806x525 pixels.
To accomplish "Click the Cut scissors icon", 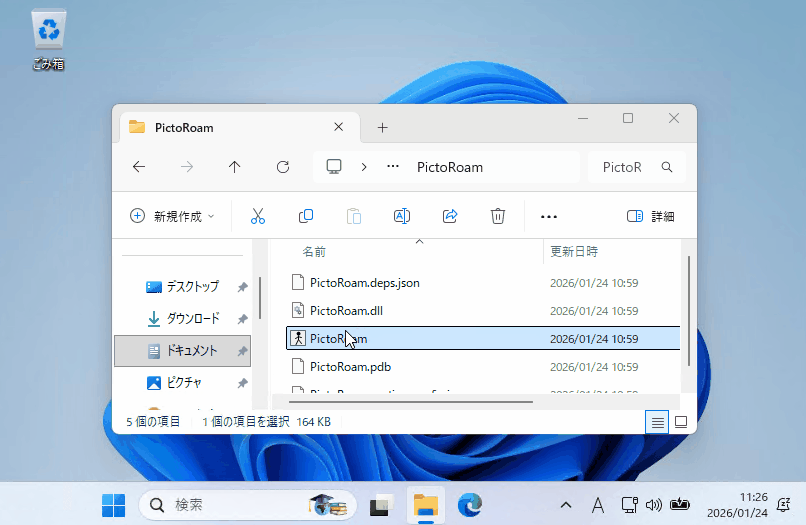I will [257, 216].
